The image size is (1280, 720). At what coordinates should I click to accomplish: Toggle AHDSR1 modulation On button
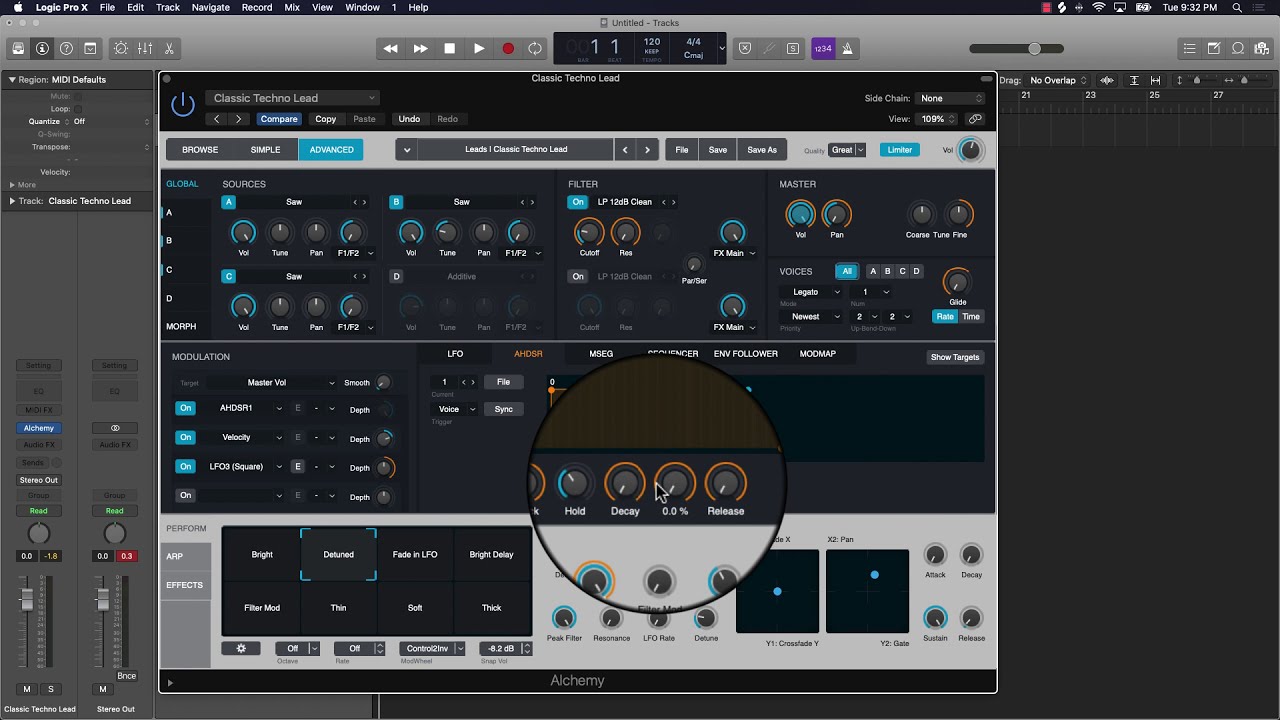[185, 408]
